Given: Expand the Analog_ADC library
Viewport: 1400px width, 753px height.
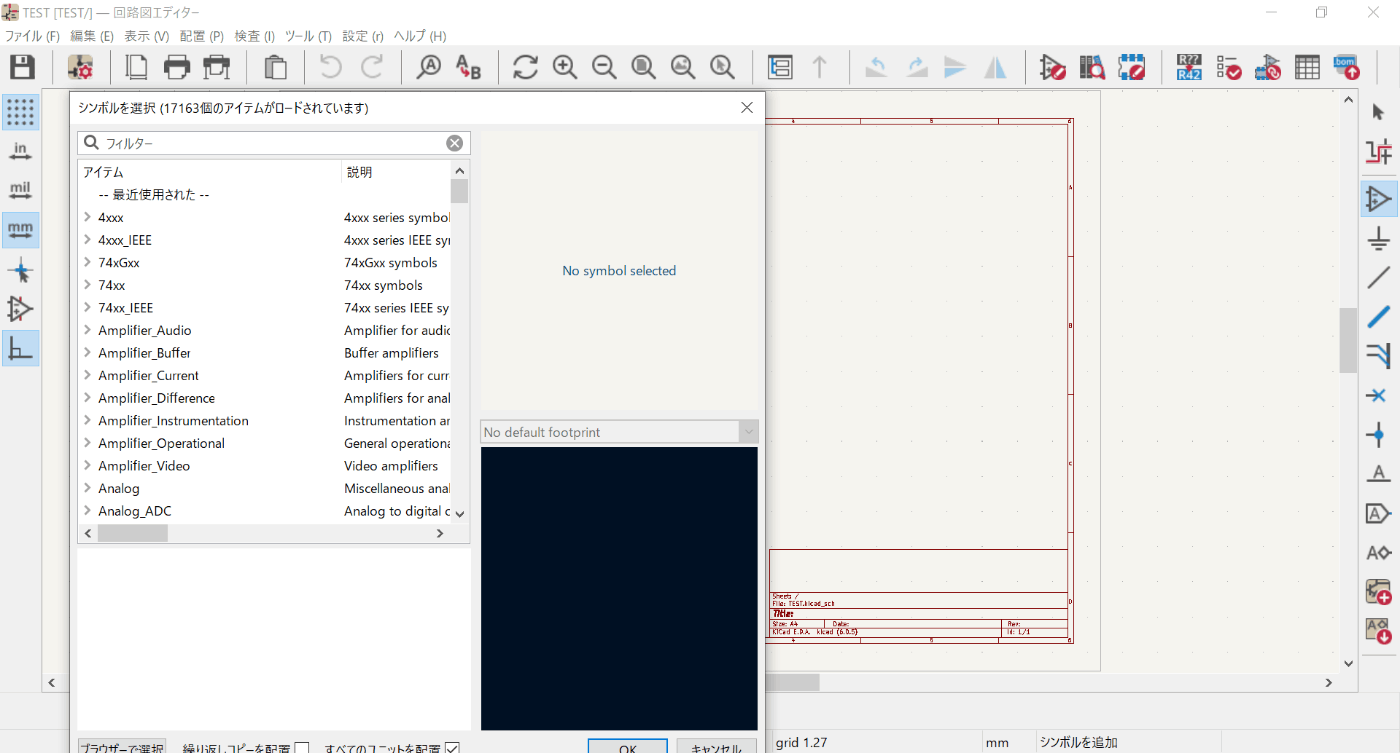Looking at the screenshot, I should click(x=88, y=511).
